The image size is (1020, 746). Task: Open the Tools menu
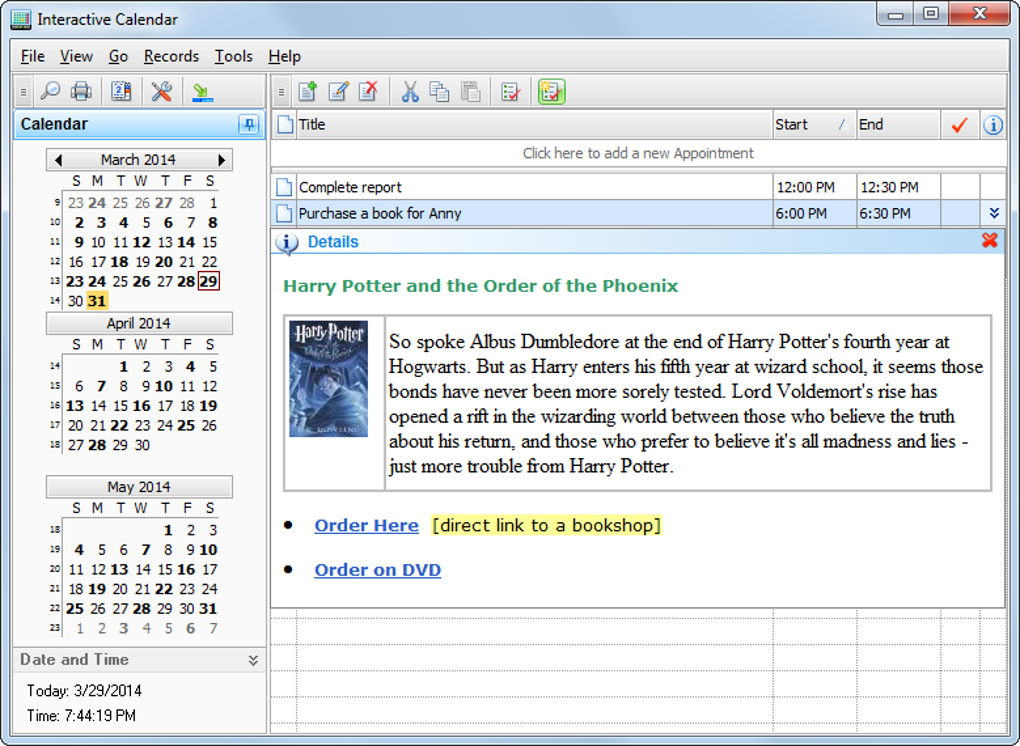(x=234, y=57)
